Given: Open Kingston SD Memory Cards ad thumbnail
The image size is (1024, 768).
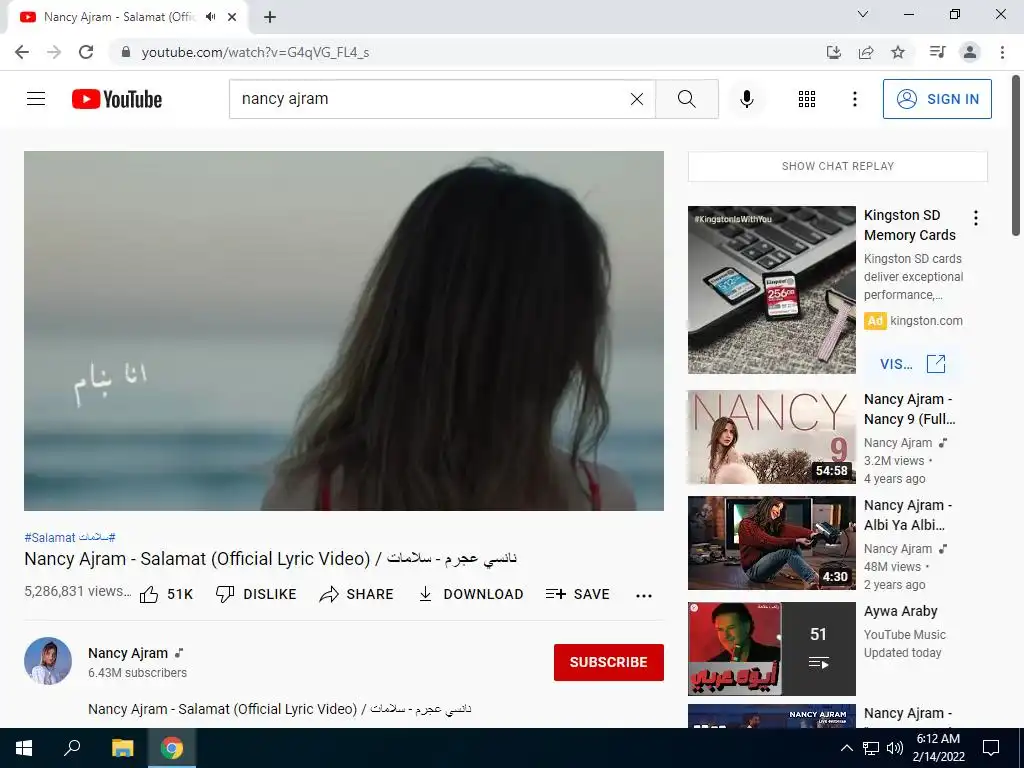Looking at the screenshot, I should click(x=771, y=290).
